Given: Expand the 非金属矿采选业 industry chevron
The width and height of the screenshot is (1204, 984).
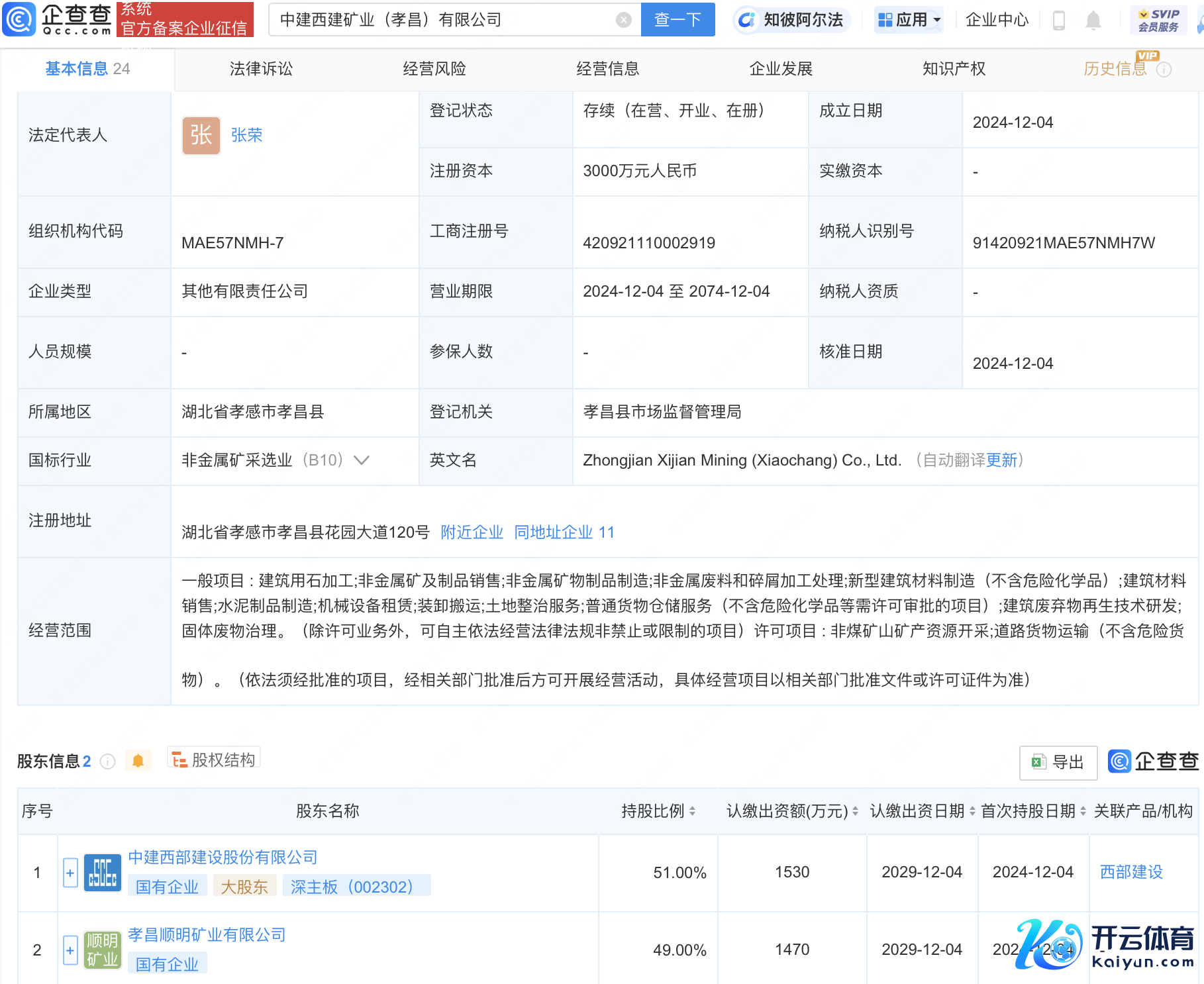Looking at the screenshot, I should (x=362, y=460).
